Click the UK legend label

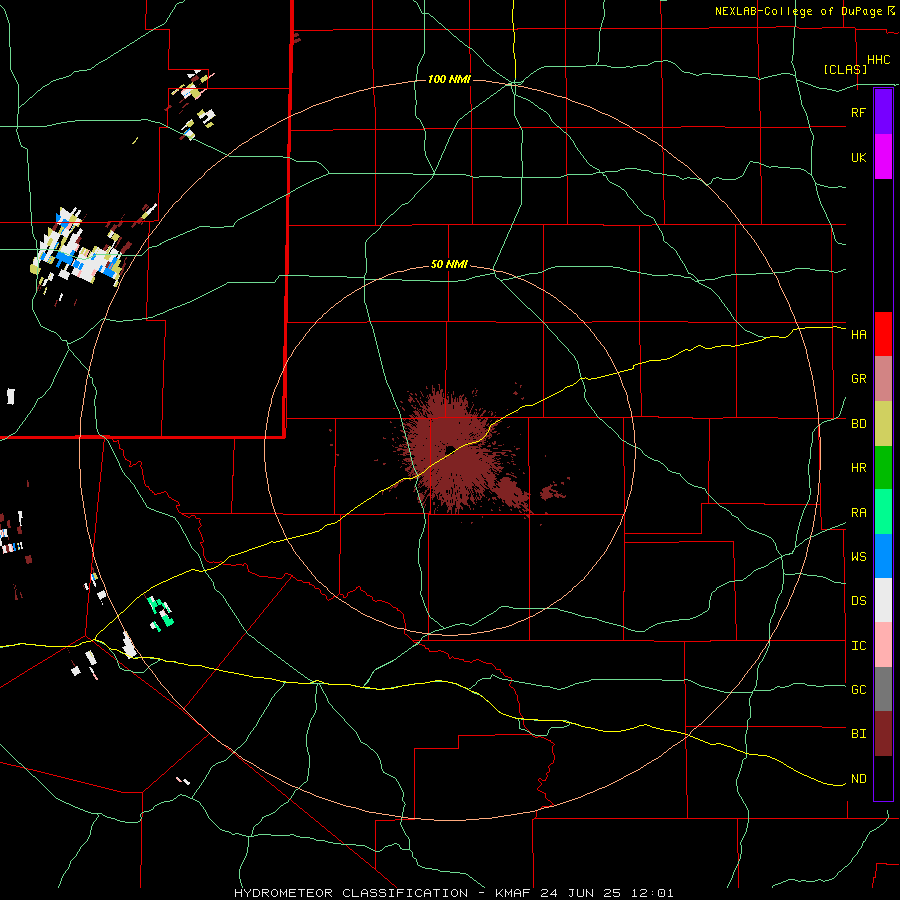[858, 157]
